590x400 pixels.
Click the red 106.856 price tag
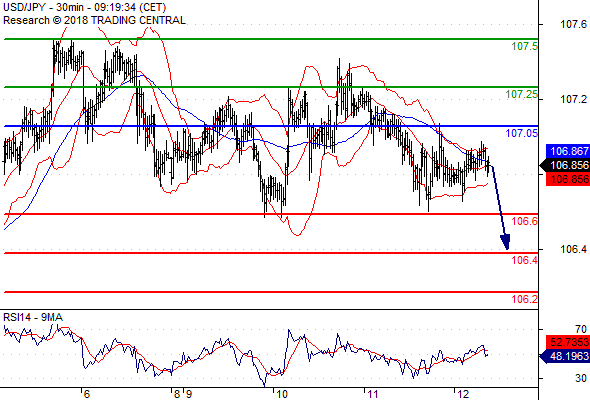(568, 179)
